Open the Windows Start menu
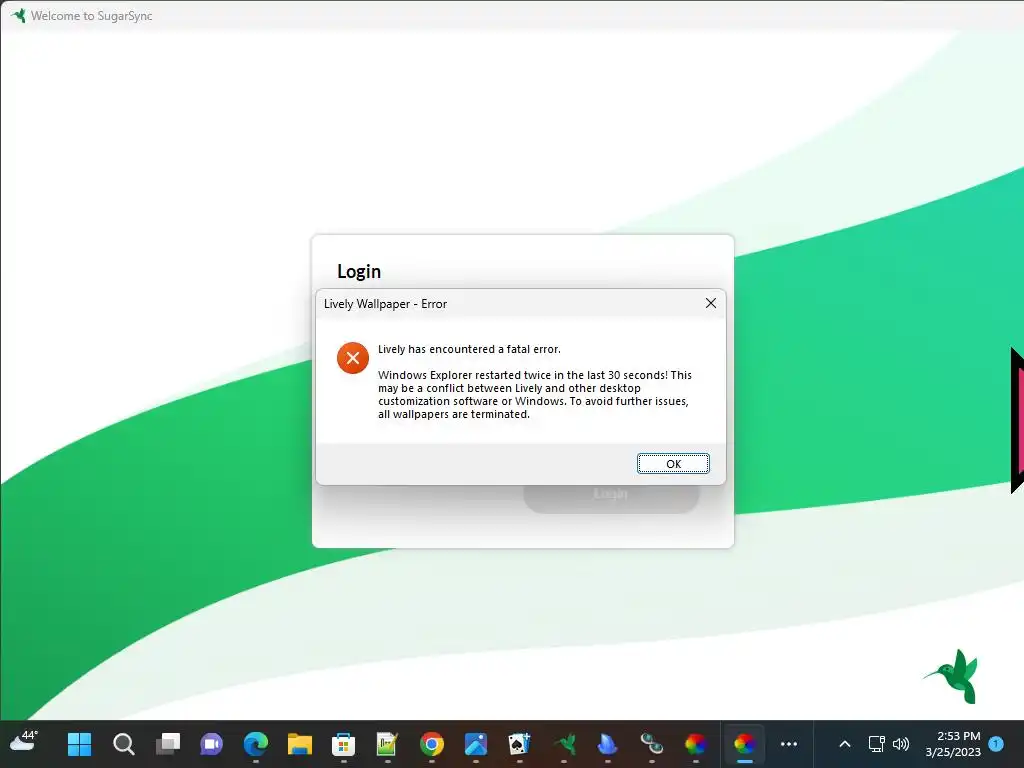This screenshot has width=1024, height=768. coord(80,744)
